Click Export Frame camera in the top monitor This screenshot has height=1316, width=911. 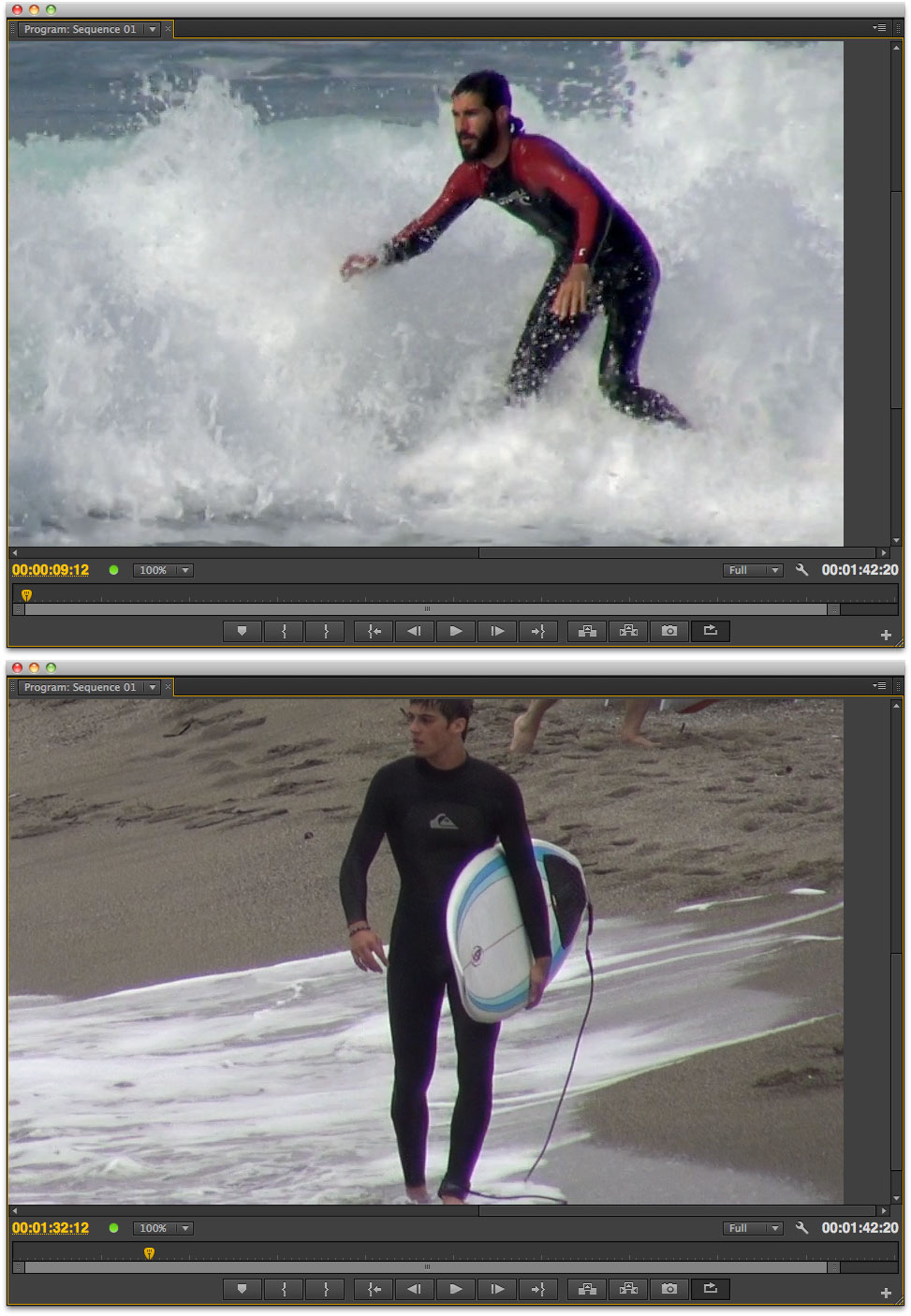[x=669, y=632]
